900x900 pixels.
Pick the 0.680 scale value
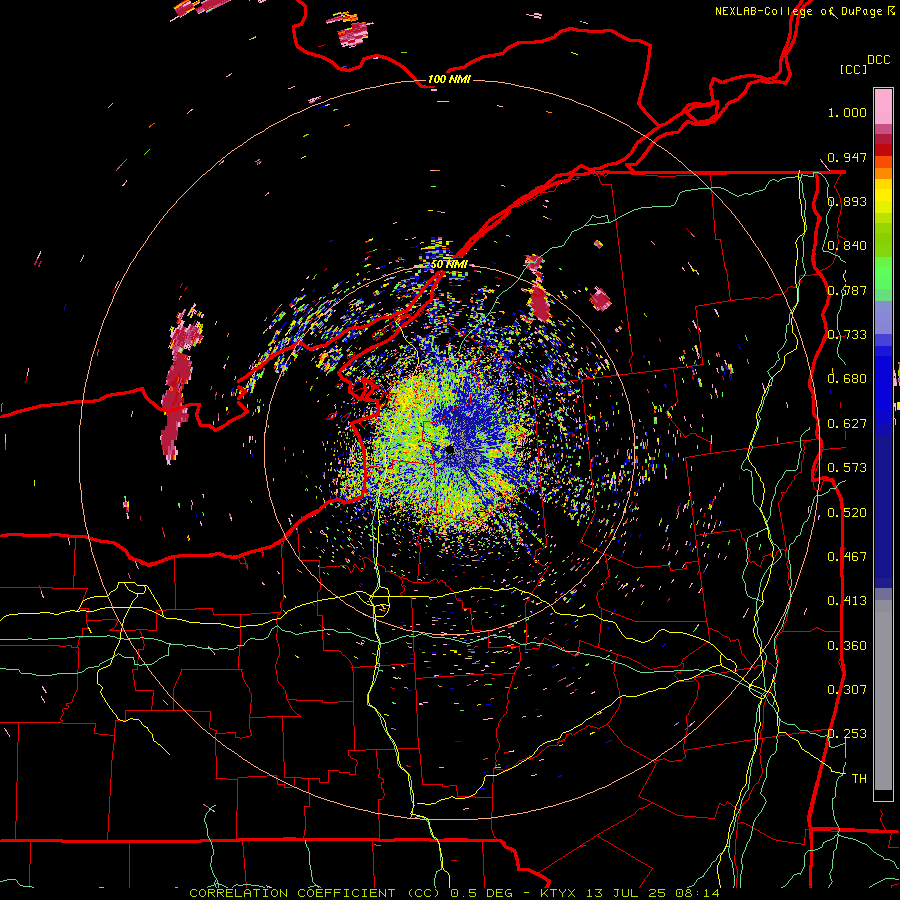(847, 379)
